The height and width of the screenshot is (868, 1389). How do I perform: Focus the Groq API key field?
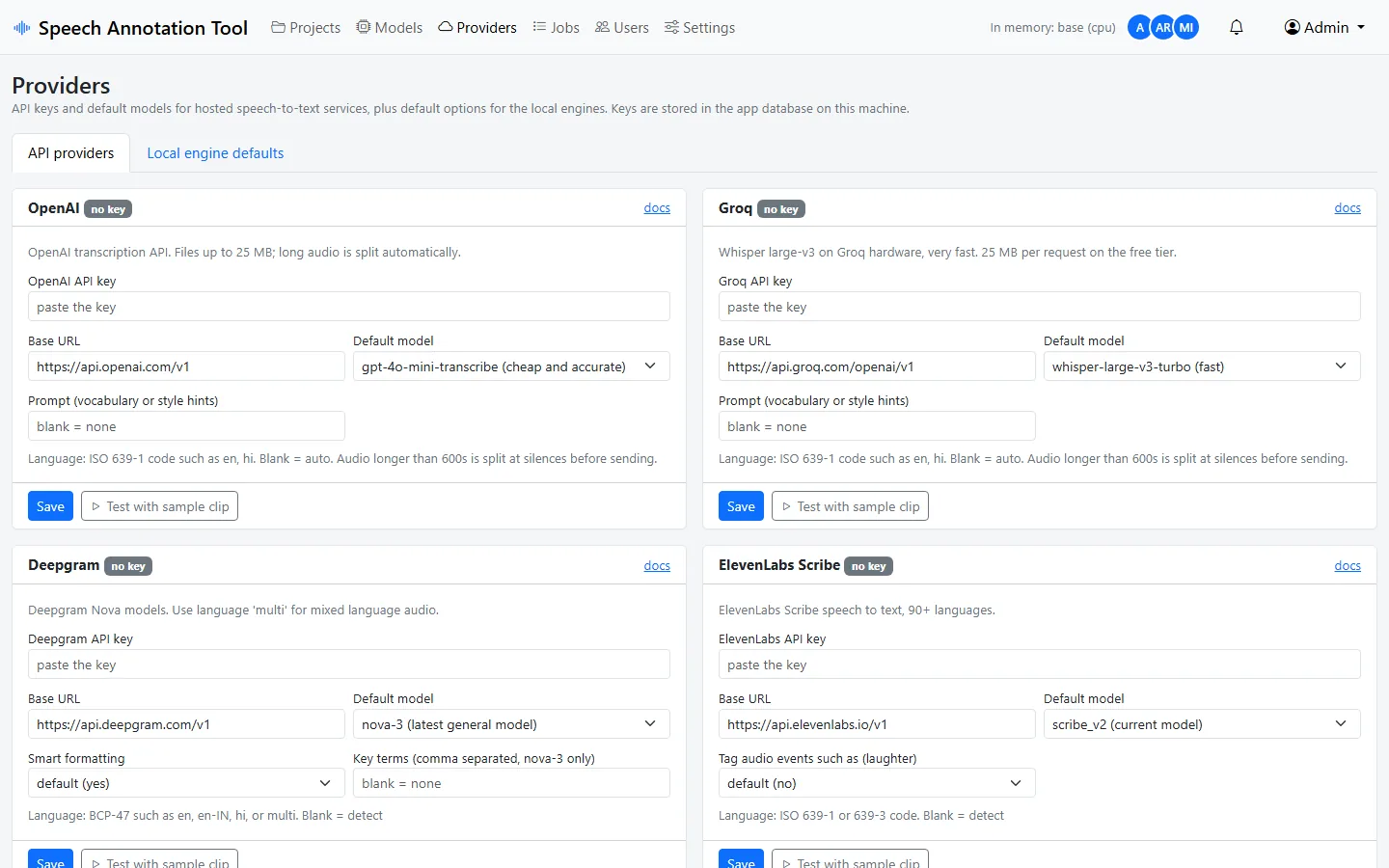(x=1040, y=307)
